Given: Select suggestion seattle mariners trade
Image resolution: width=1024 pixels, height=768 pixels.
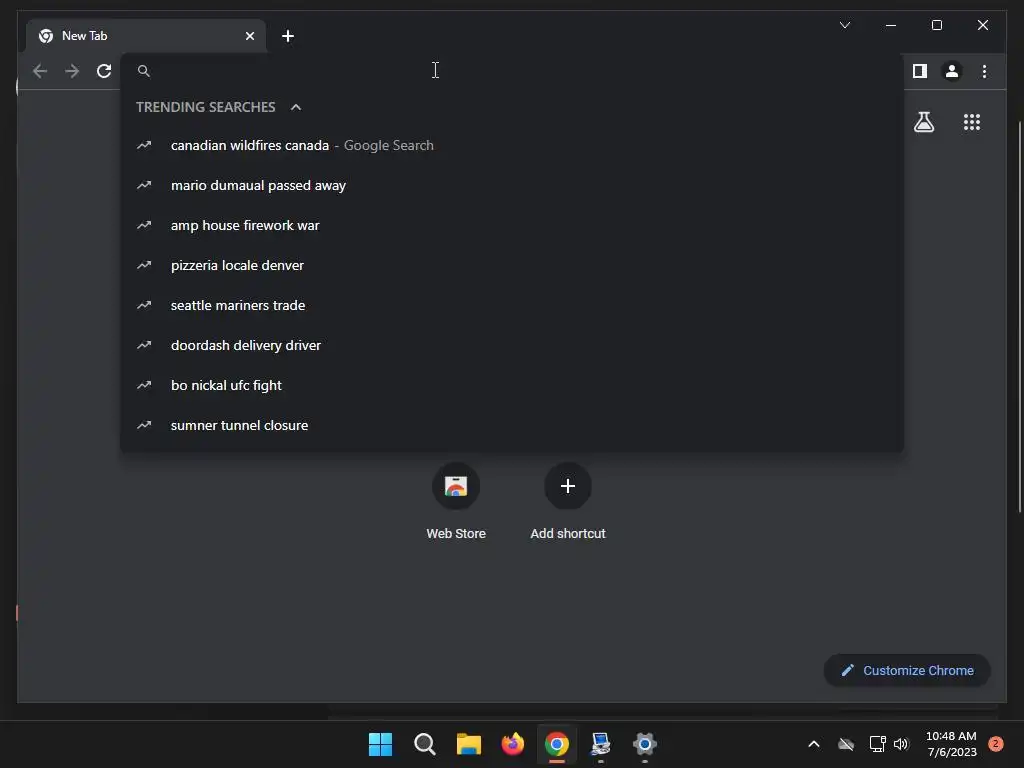Looking at the screenshot, I should [512, 305].
